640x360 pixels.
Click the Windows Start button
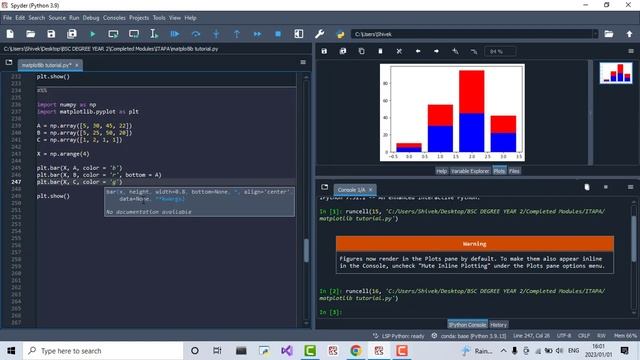point(11,351)
